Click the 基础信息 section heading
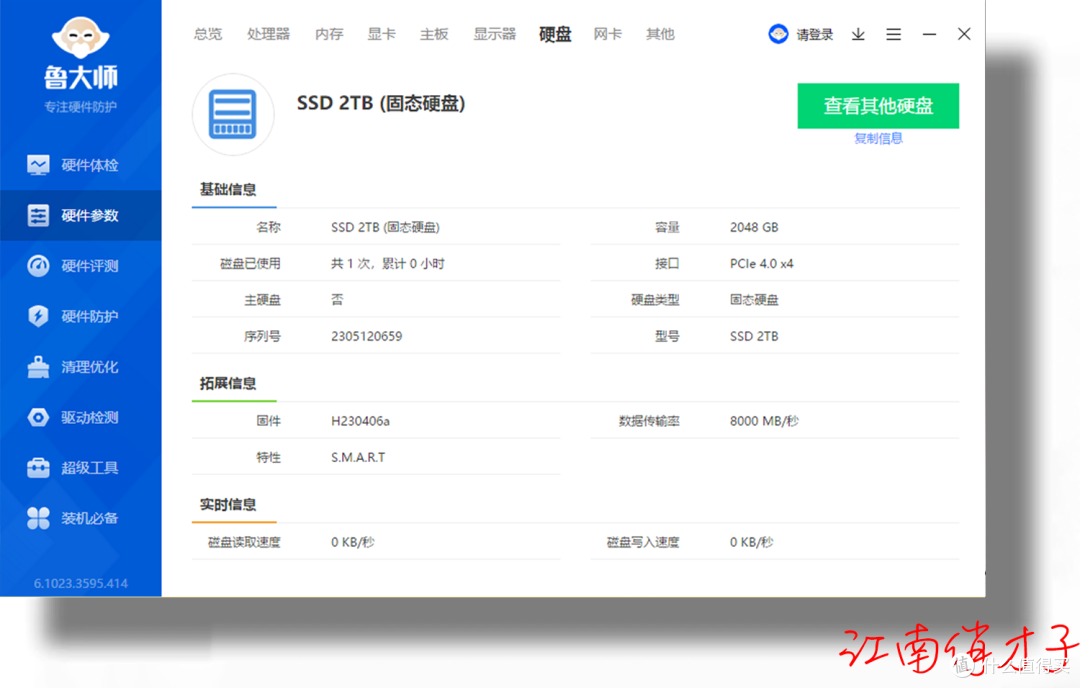1080x688 pixels. tap(228, 189)
